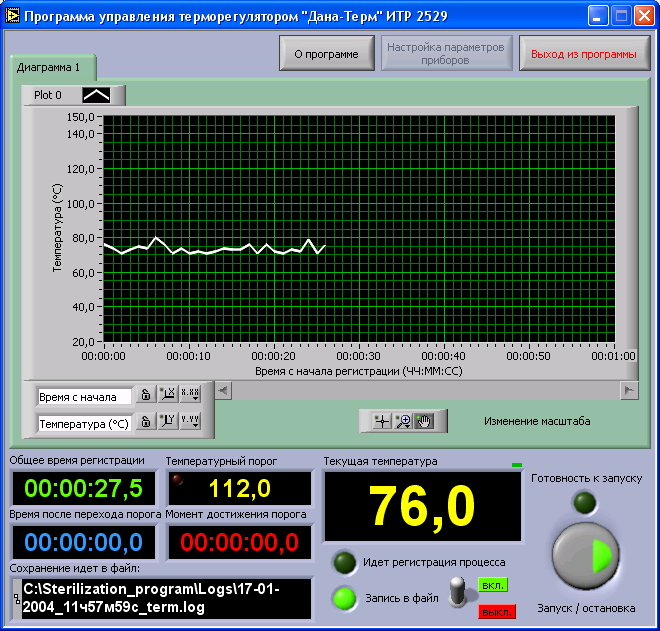The width and height of the screenshot is (660, 631).
Task: Open Y-axis scale format button
Action: coord(190,422)
